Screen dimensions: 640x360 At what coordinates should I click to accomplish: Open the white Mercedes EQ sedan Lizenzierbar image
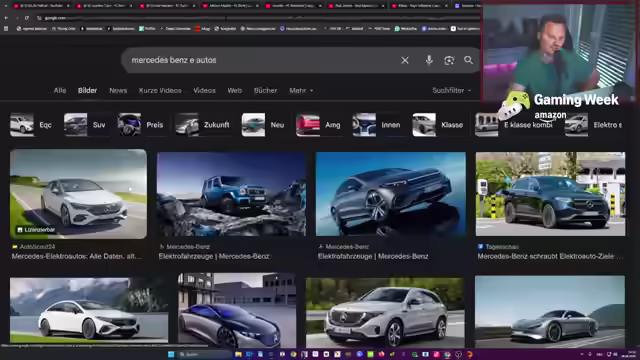[78, 194]
